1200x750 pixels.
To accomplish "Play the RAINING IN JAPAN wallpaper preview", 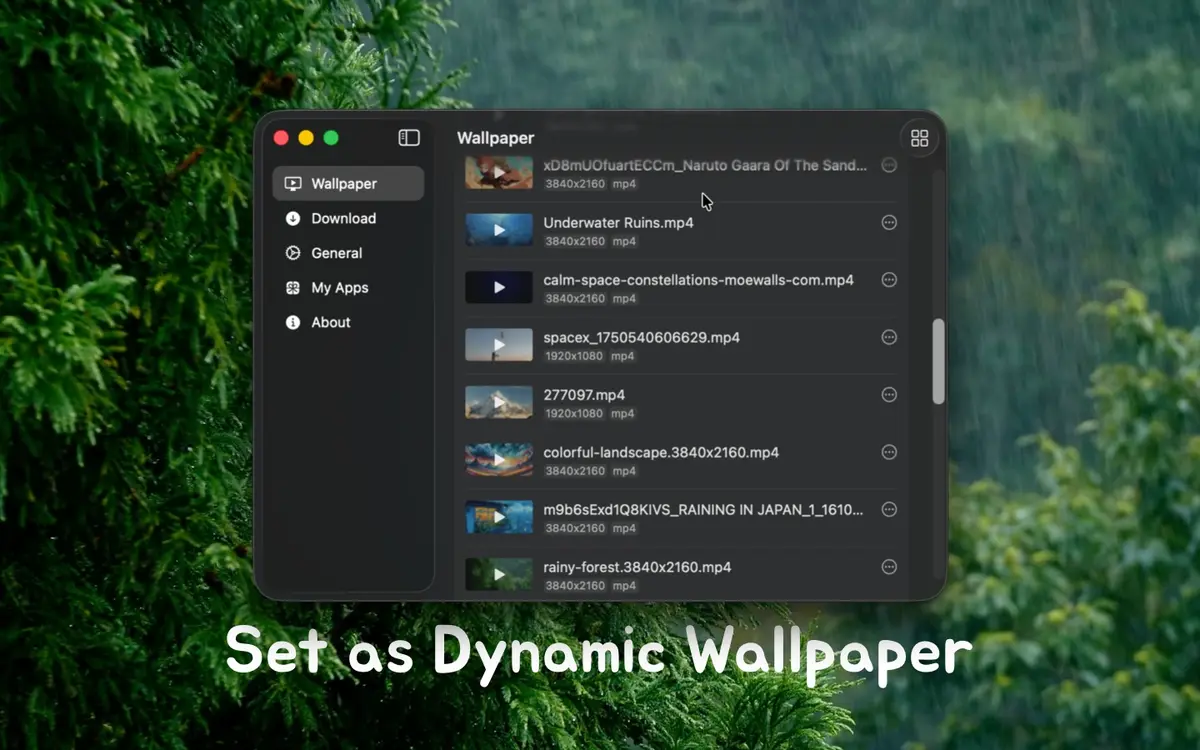I will 498,517.
